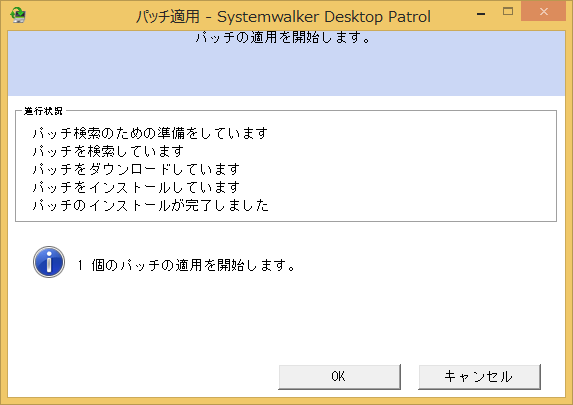This screenshot has height=405, width=573.
Task: Click empty white space above the OK button
Action: 339,329
